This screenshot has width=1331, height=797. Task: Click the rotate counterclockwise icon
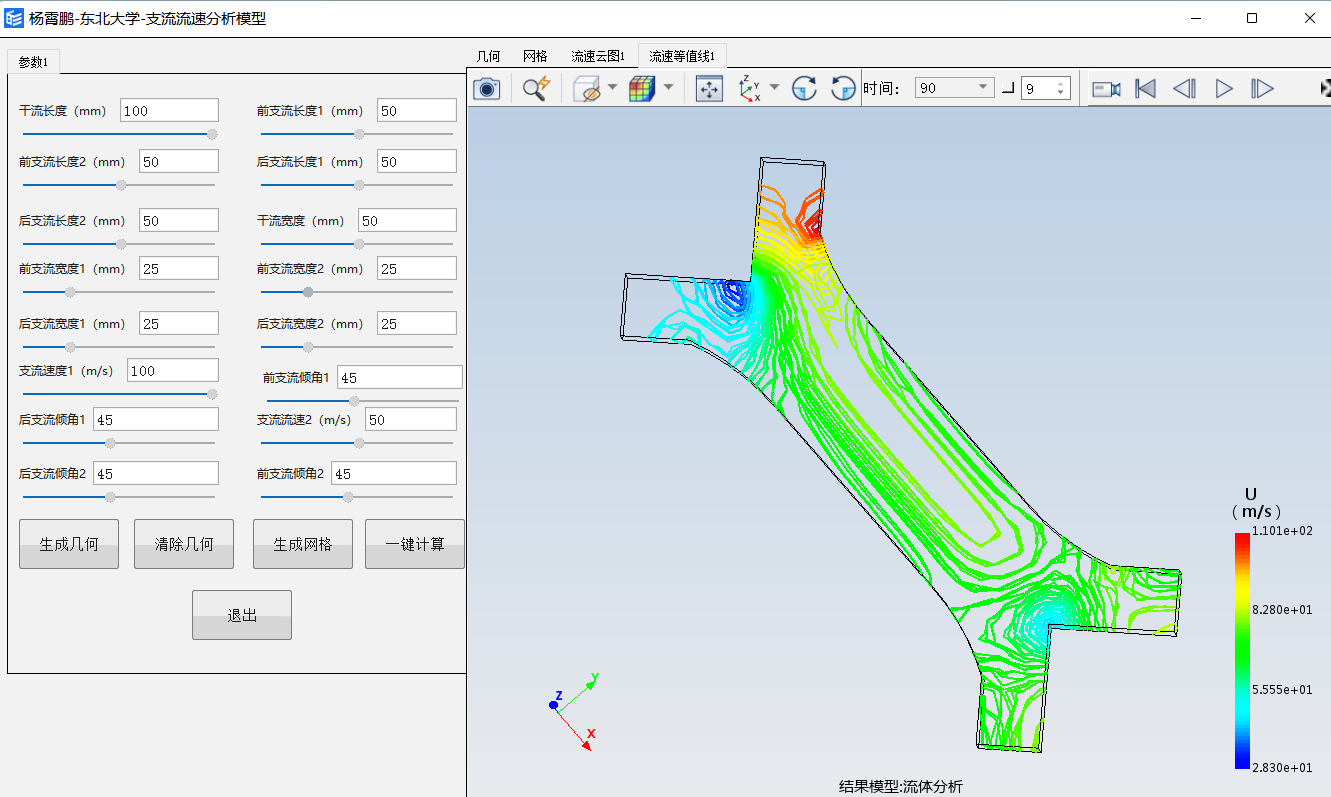click(843, 88)
